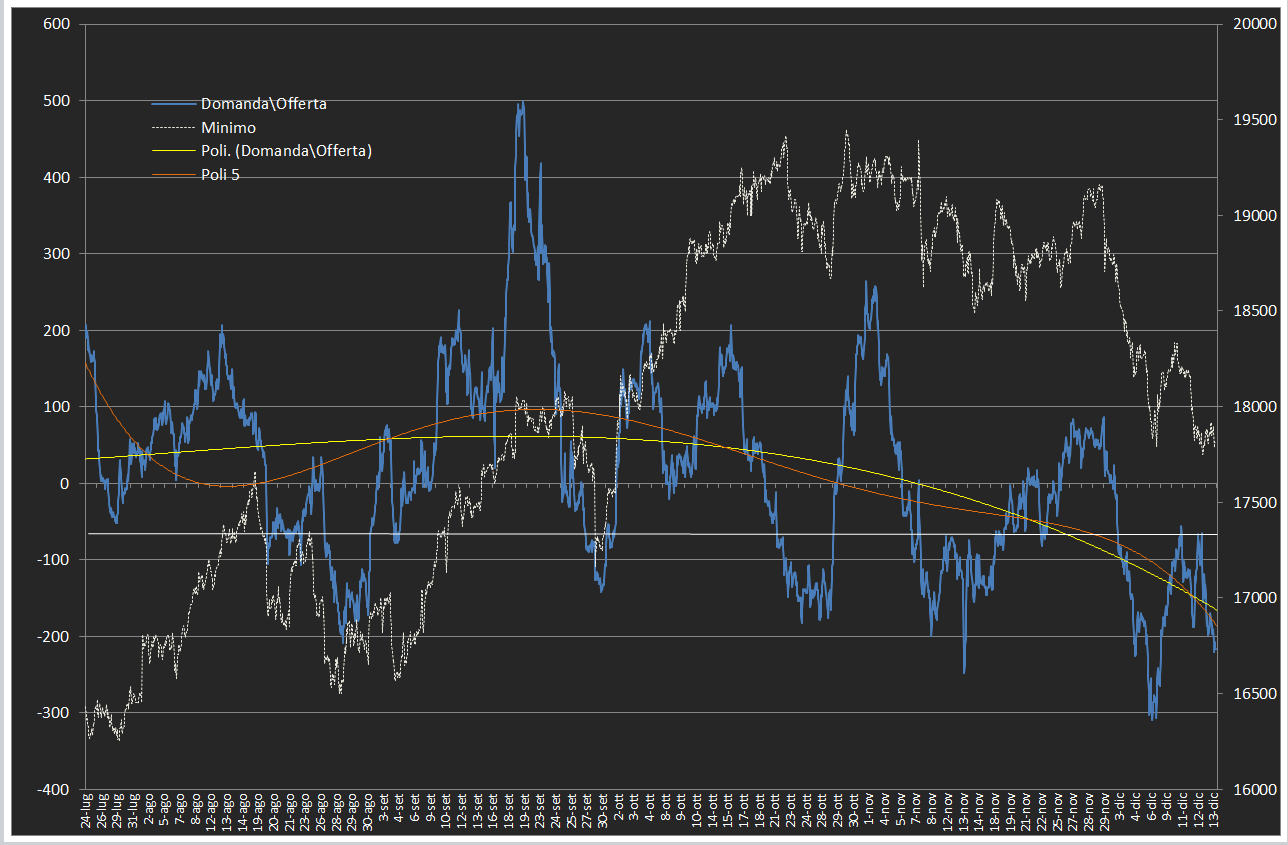Click the 0 label on left axis
This screenshot has height=845, width=1288.
coord(65,484)
